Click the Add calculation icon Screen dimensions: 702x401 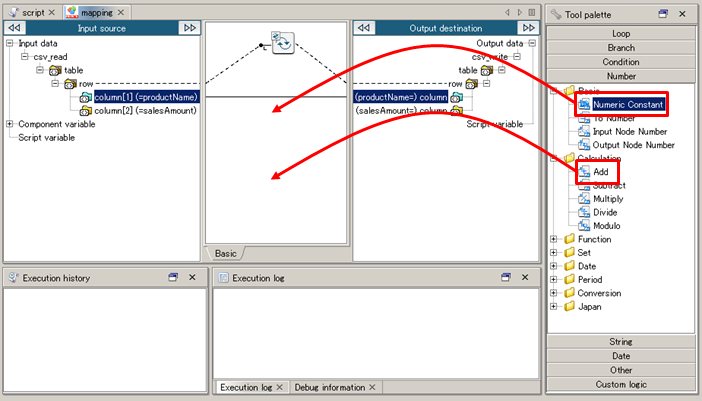point(584,172)
